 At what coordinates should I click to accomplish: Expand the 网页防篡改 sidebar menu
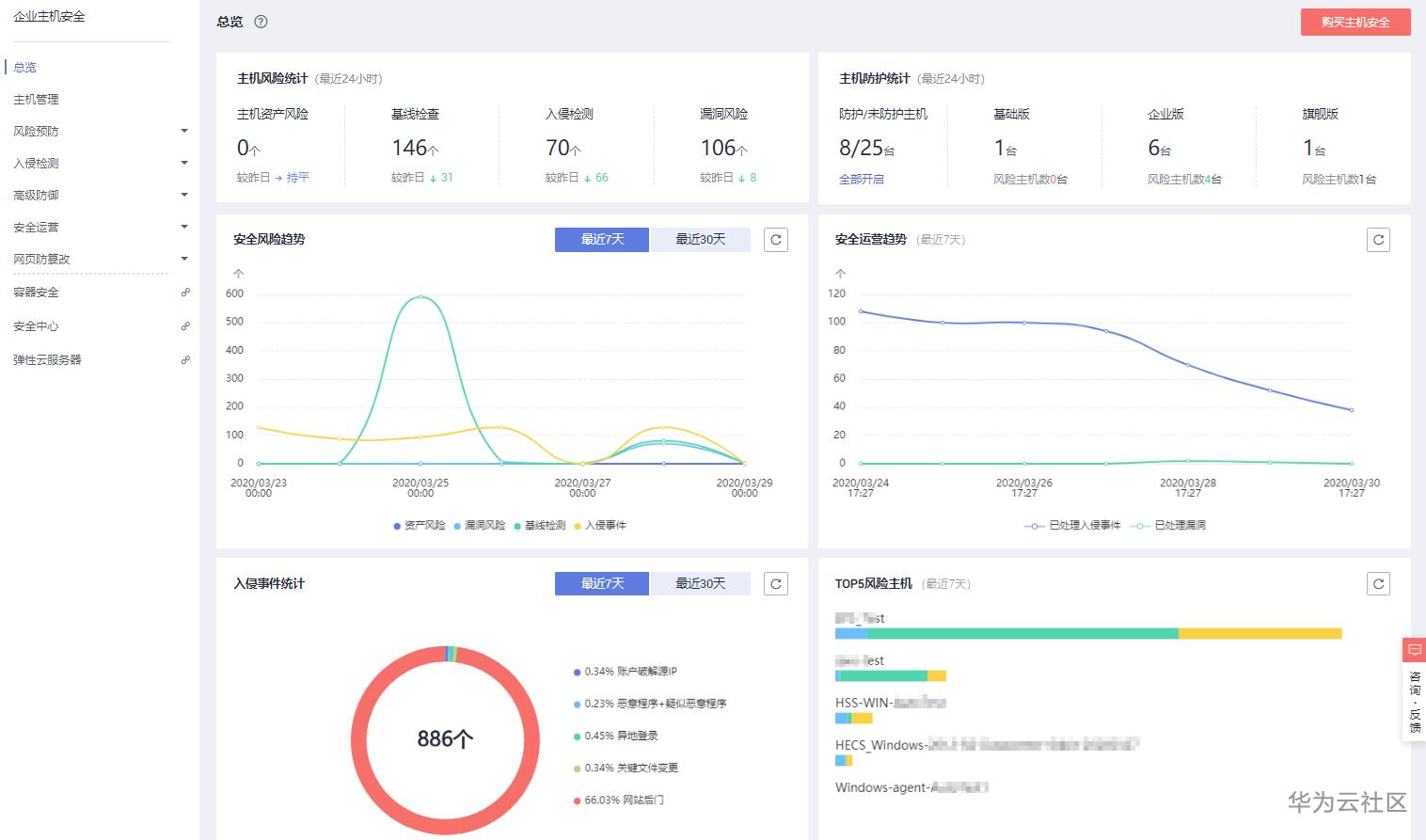[x=184, y=260]
